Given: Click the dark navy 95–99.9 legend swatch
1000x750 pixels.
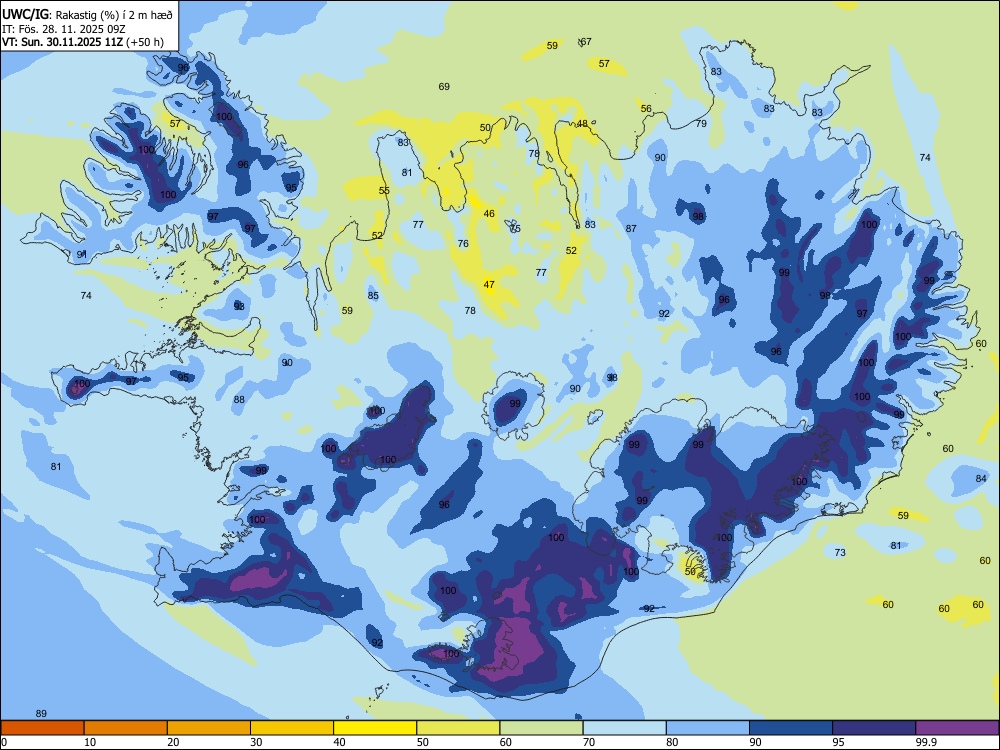Looking at the screenshot, I should (874, 728).
